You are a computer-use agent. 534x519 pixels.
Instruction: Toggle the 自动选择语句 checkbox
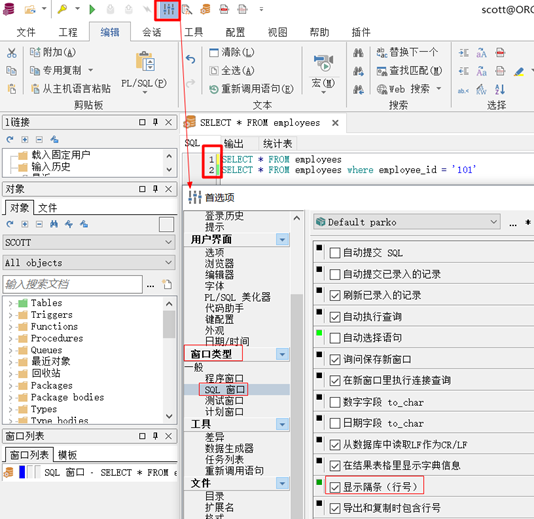click(x=335, y=338)
